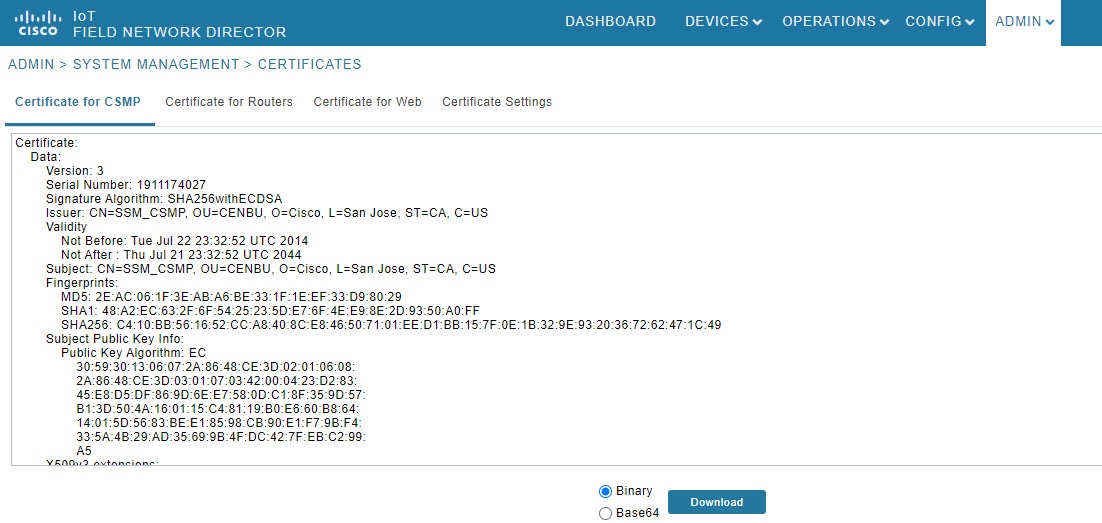Image resolution: width=1102 pixels, height=523 pixels.
Task: Switch to Certificate for Routers tab
Action: click(229, 102)
